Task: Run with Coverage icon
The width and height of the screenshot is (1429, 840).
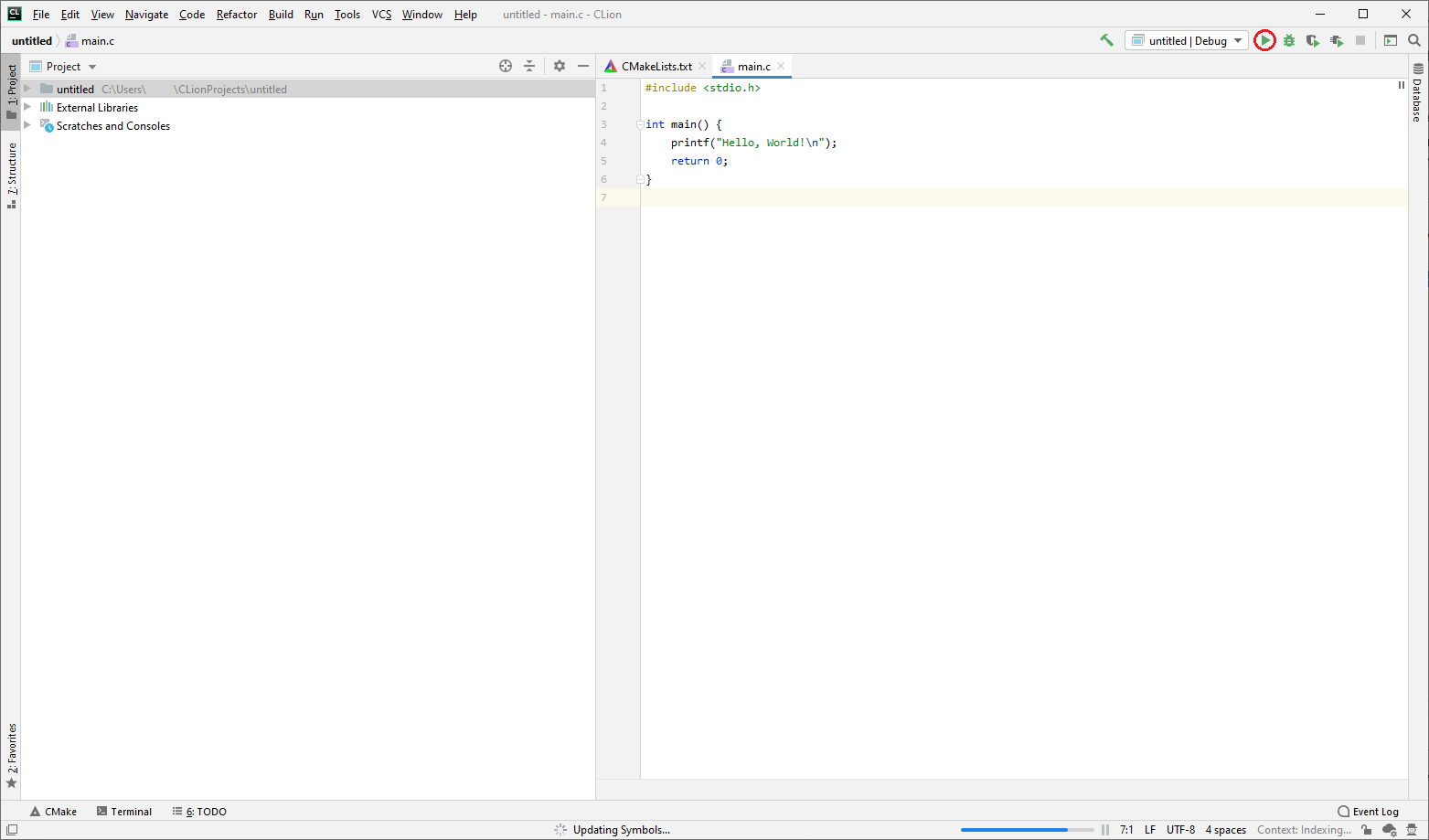Action: pos(1313,40)
